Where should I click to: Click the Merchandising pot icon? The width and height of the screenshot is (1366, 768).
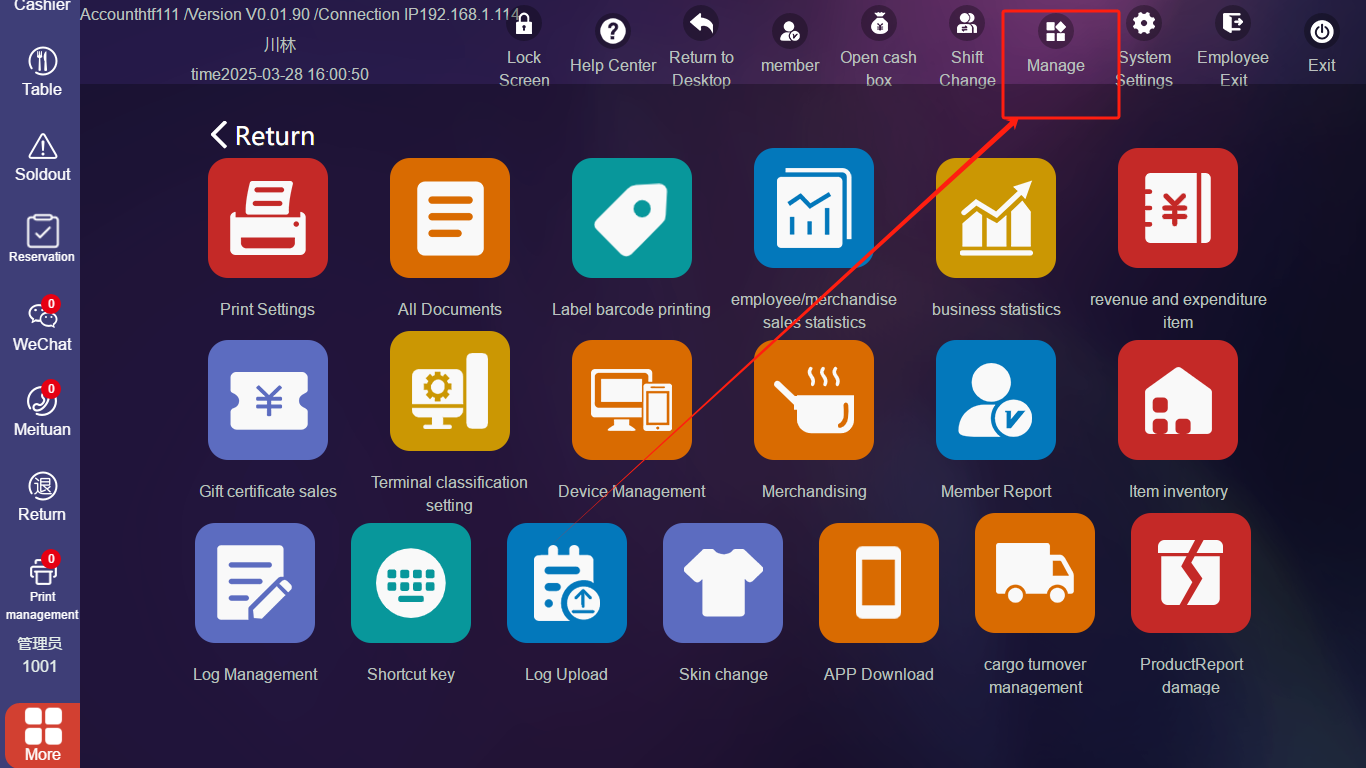coord(813,400)
